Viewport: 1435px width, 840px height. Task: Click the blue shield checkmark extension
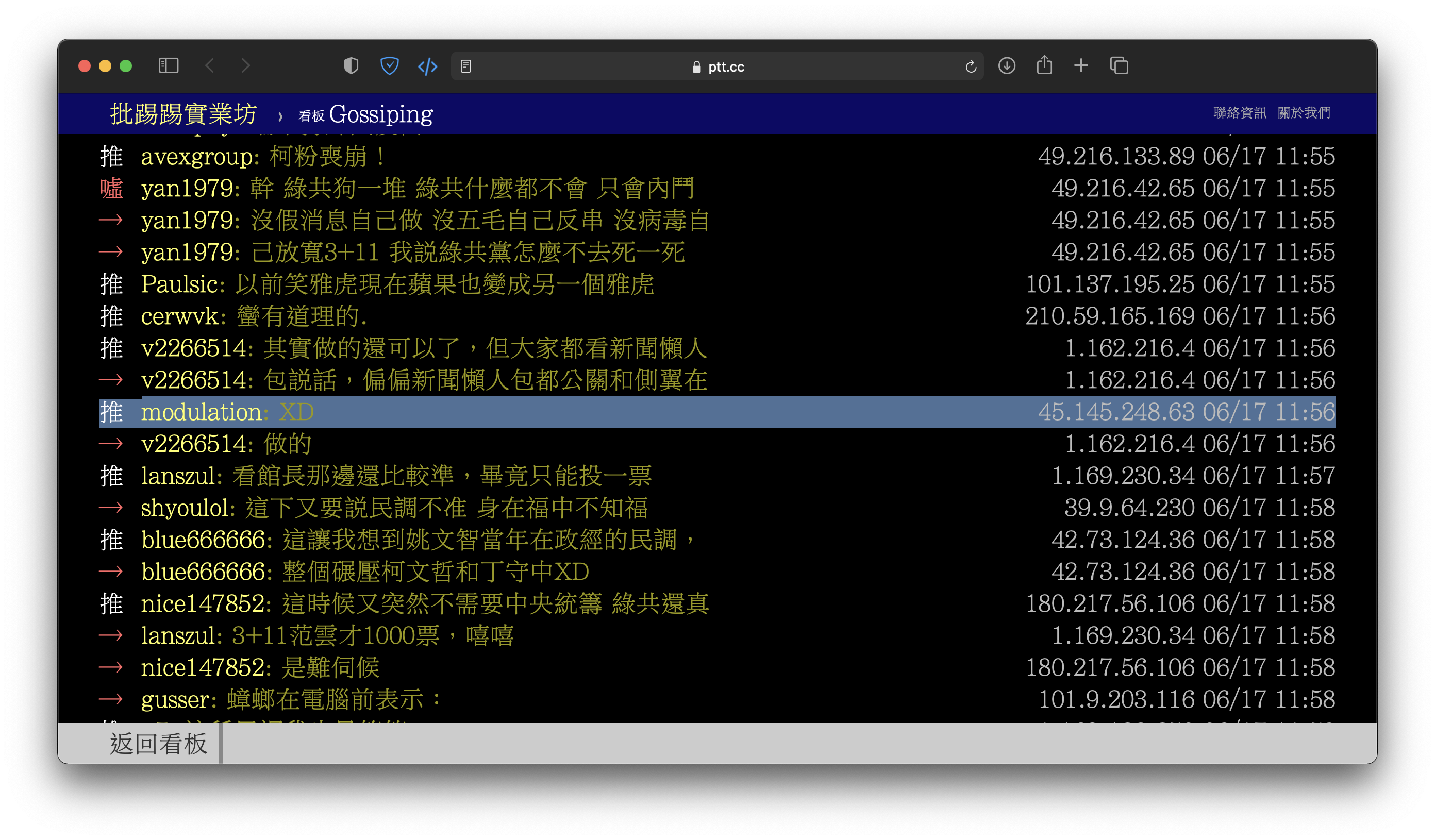click(389, 66)
